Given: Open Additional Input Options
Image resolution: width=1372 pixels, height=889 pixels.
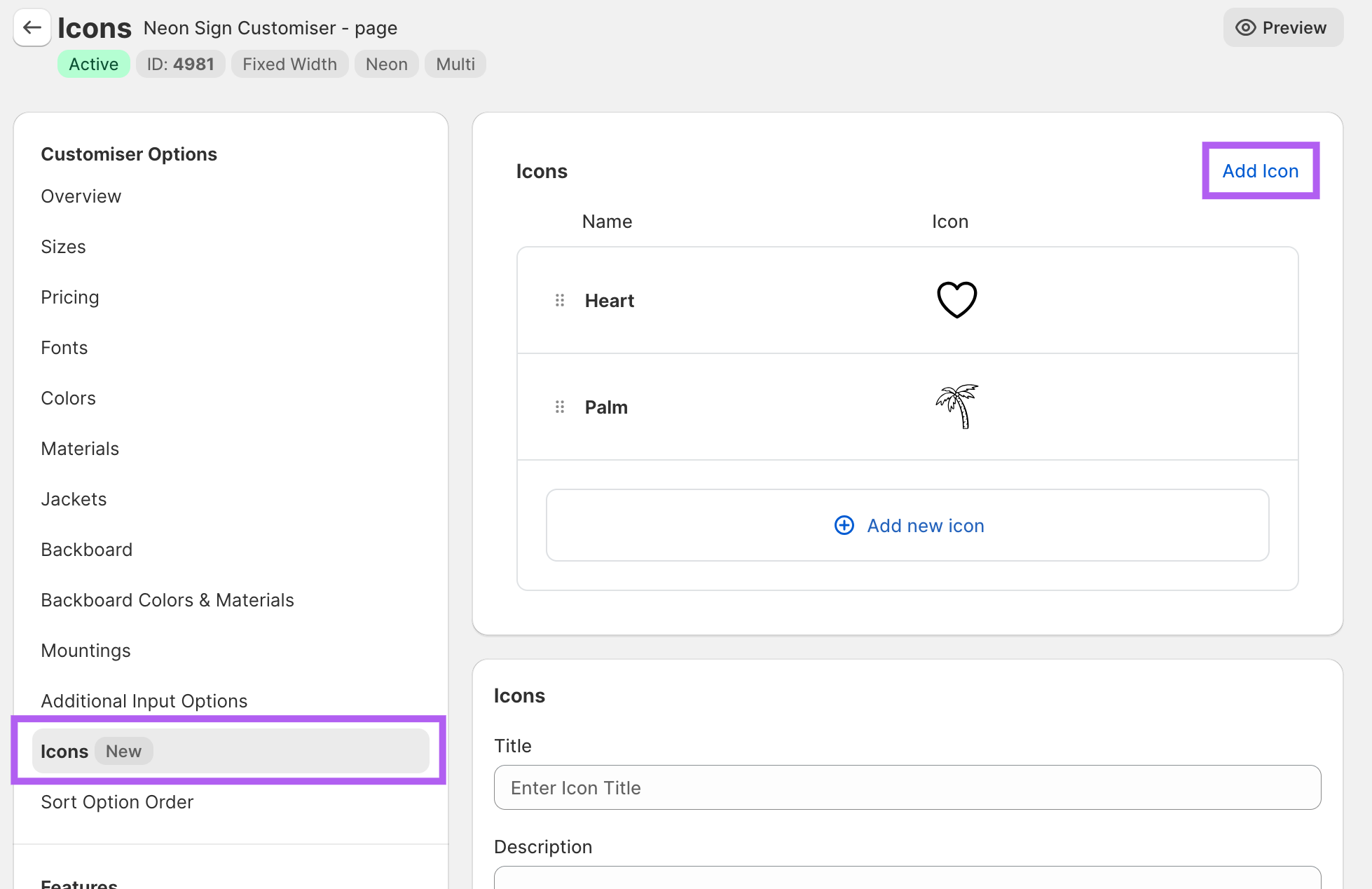Looking at the screenshot, I should tap(144, 701).
